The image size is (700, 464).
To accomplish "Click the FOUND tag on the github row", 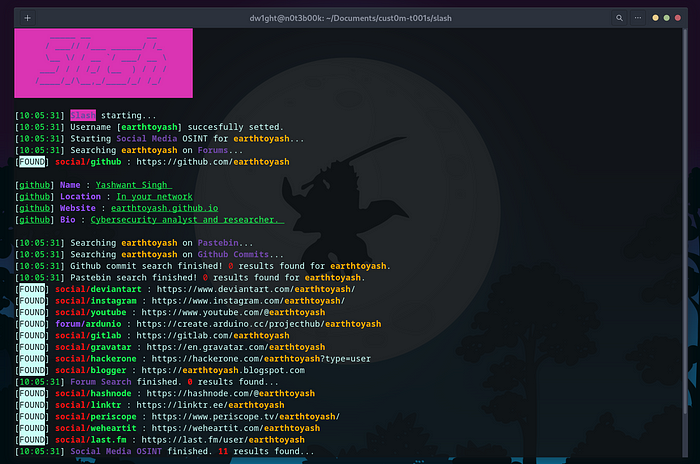I will click(x=32, y=162).
